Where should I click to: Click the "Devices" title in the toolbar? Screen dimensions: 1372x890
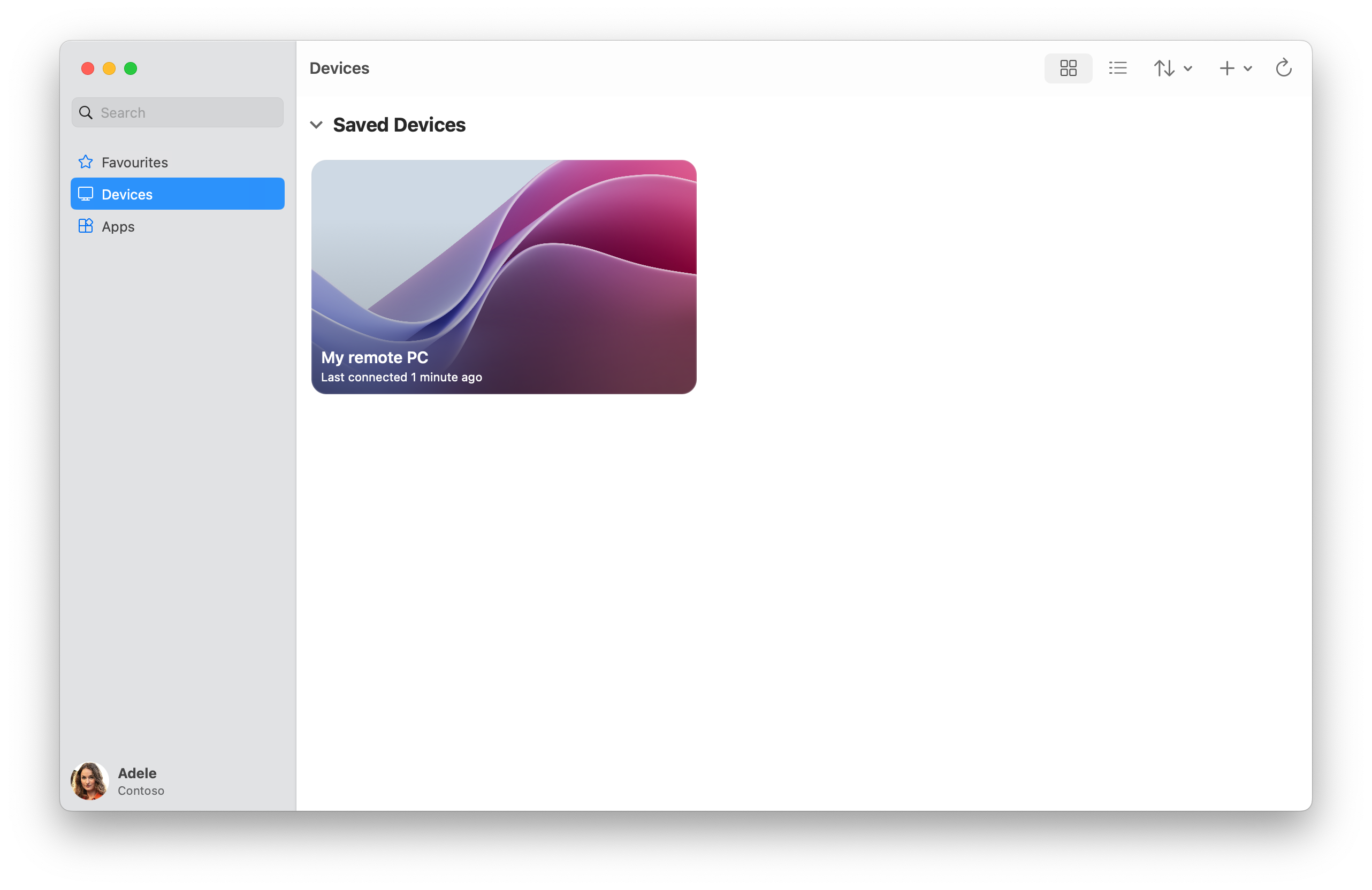click(339, 68)
